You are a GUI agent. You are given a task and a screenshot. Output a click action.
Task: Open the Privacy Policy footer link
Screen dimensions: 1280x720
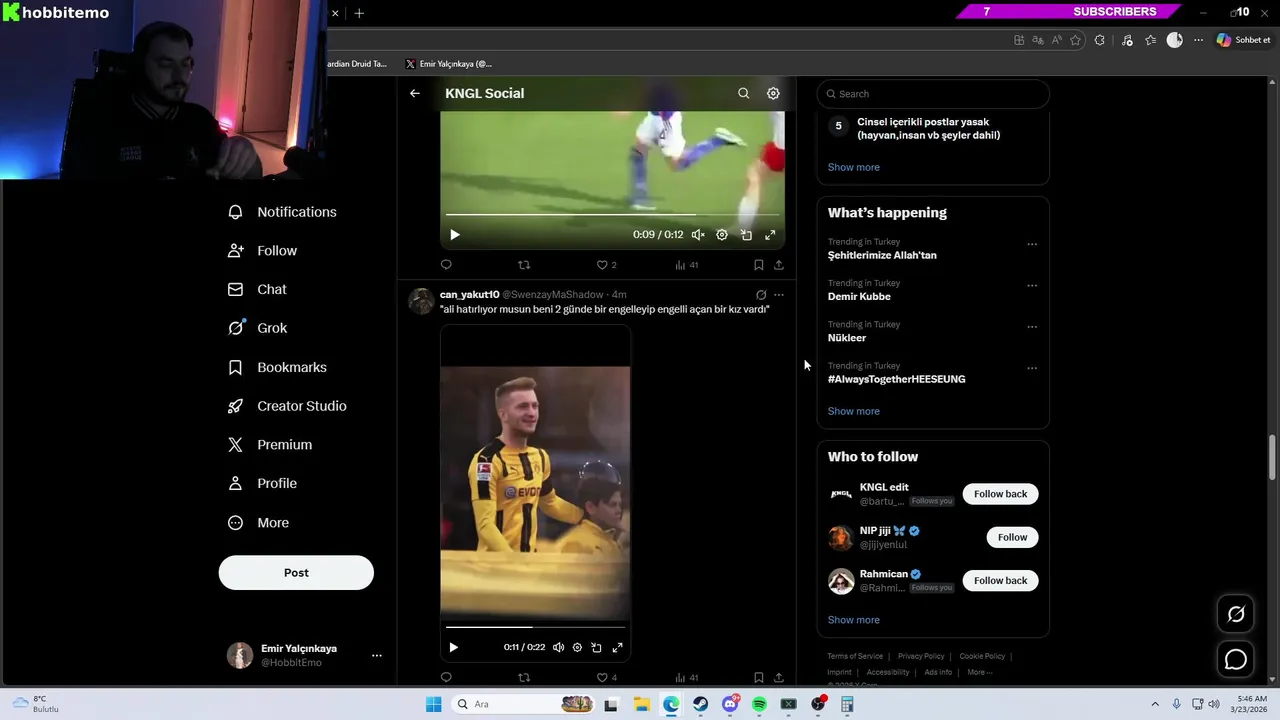click(921, 656)
